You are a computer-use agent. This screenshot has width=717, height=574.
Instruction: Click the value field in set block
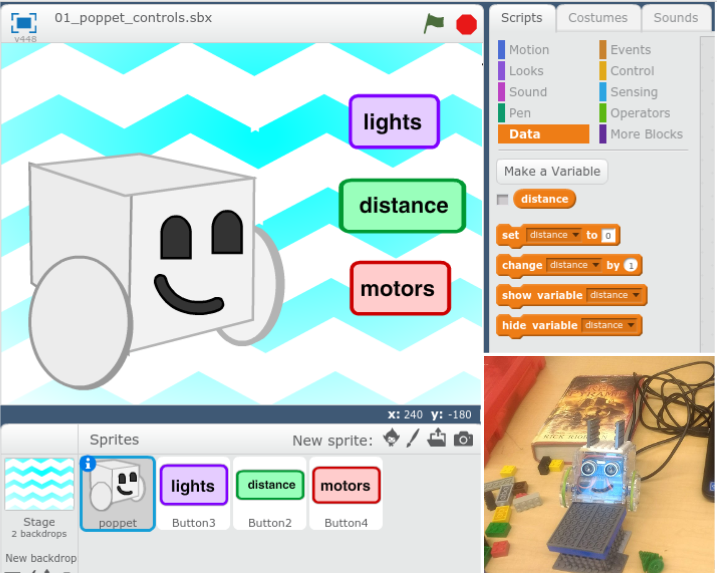[608, 236]
